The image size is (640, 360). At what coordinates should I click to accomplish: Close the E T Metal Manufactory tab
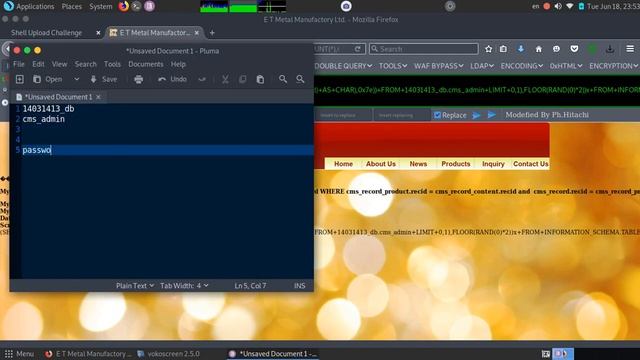[x=197, y=33]
